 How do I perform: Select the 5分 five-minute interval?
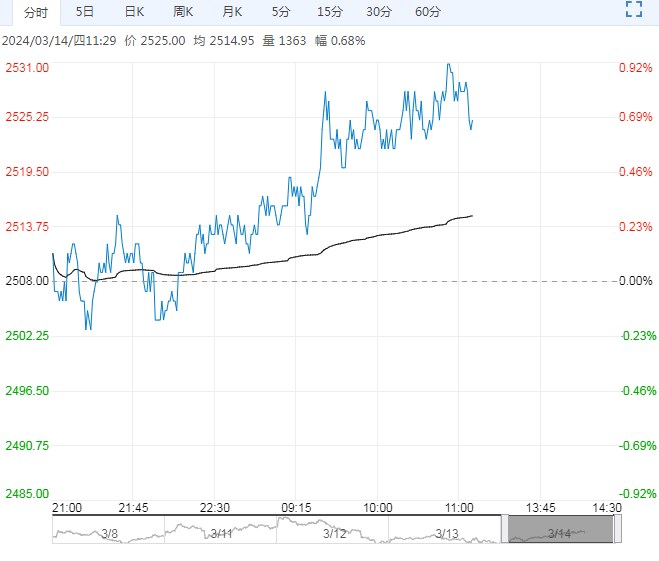pyautogui.click(x=281, y=12)
